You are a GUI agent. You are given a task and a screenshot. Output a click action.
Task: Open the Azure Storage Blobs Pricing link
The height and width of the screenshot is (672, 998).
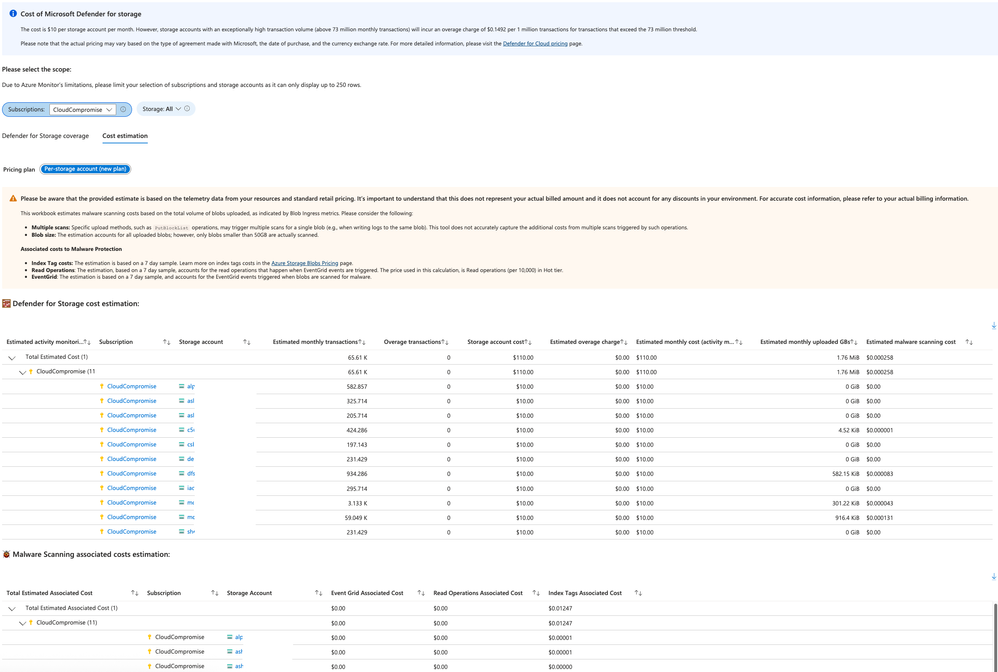click(x=305, y=263)
